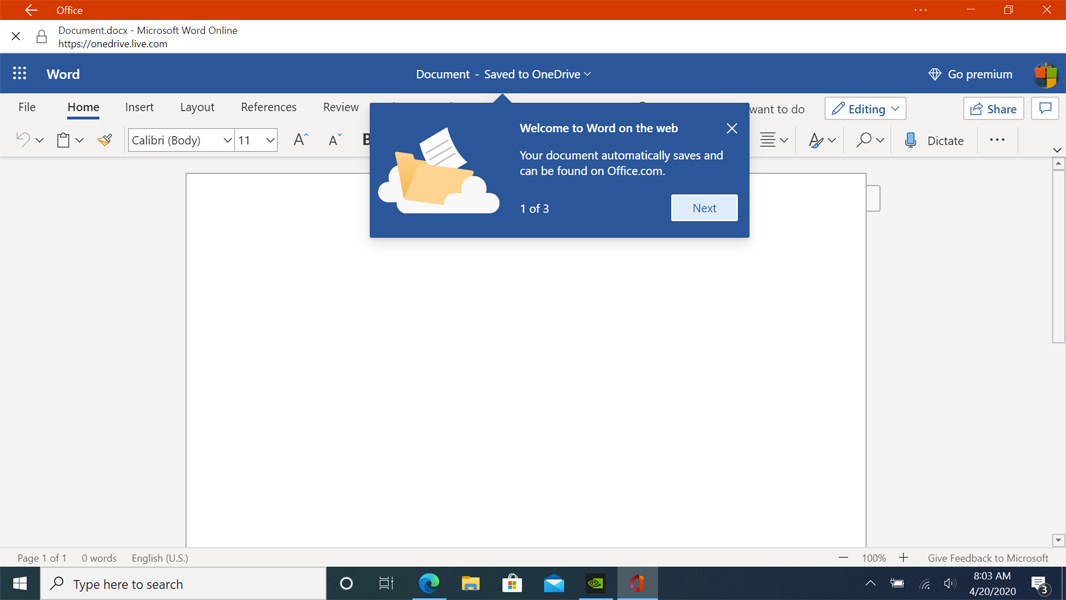Screen dimensions: 1066x600
Task: Click the Find magnifier icon in ribbon
Action: (863, 141)
